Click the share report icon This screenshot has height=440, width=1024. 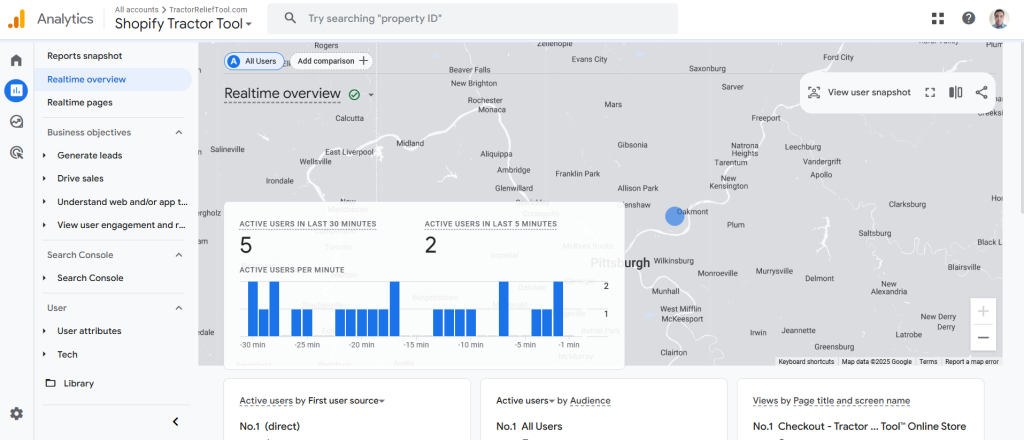[x=981, y=92]
